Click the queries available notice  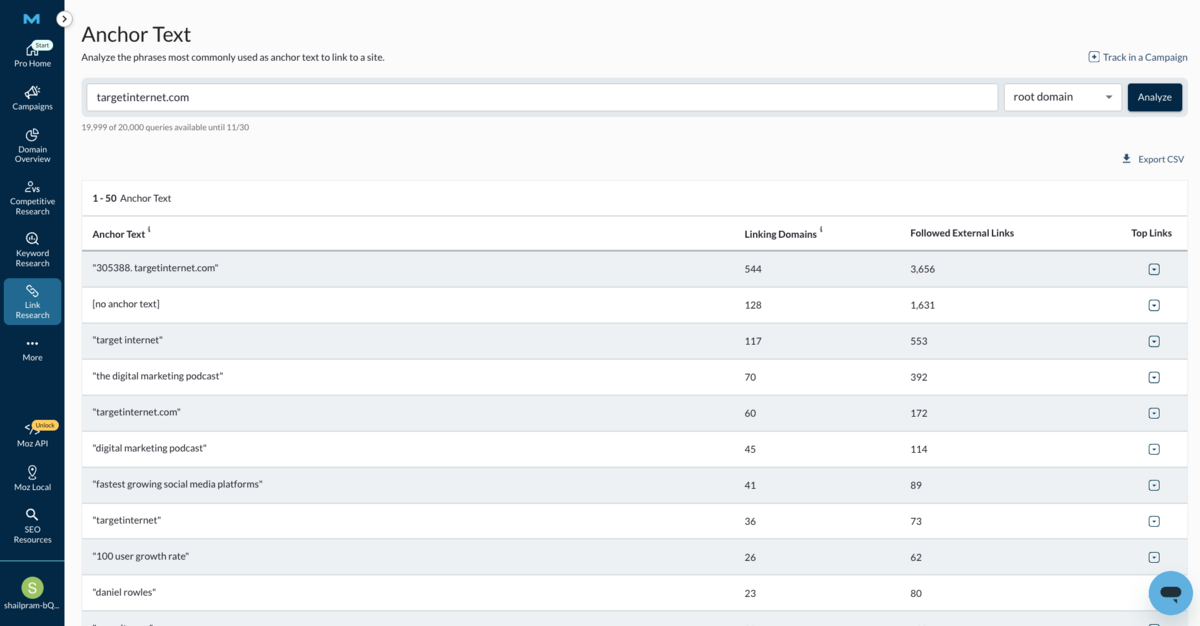tap(165, 127)
